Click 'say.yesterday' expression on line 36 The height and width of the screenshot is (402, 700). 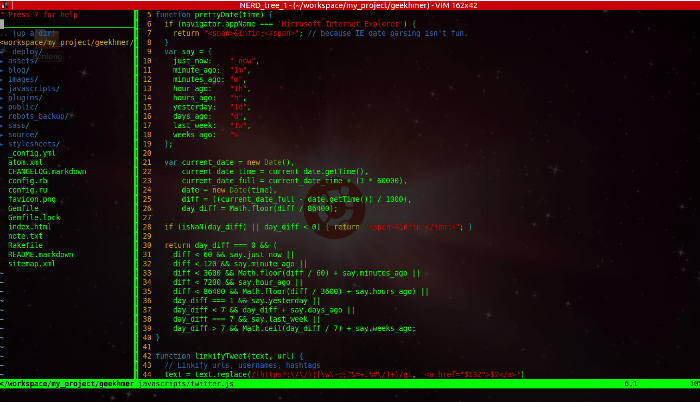click(x=279, y=301)
